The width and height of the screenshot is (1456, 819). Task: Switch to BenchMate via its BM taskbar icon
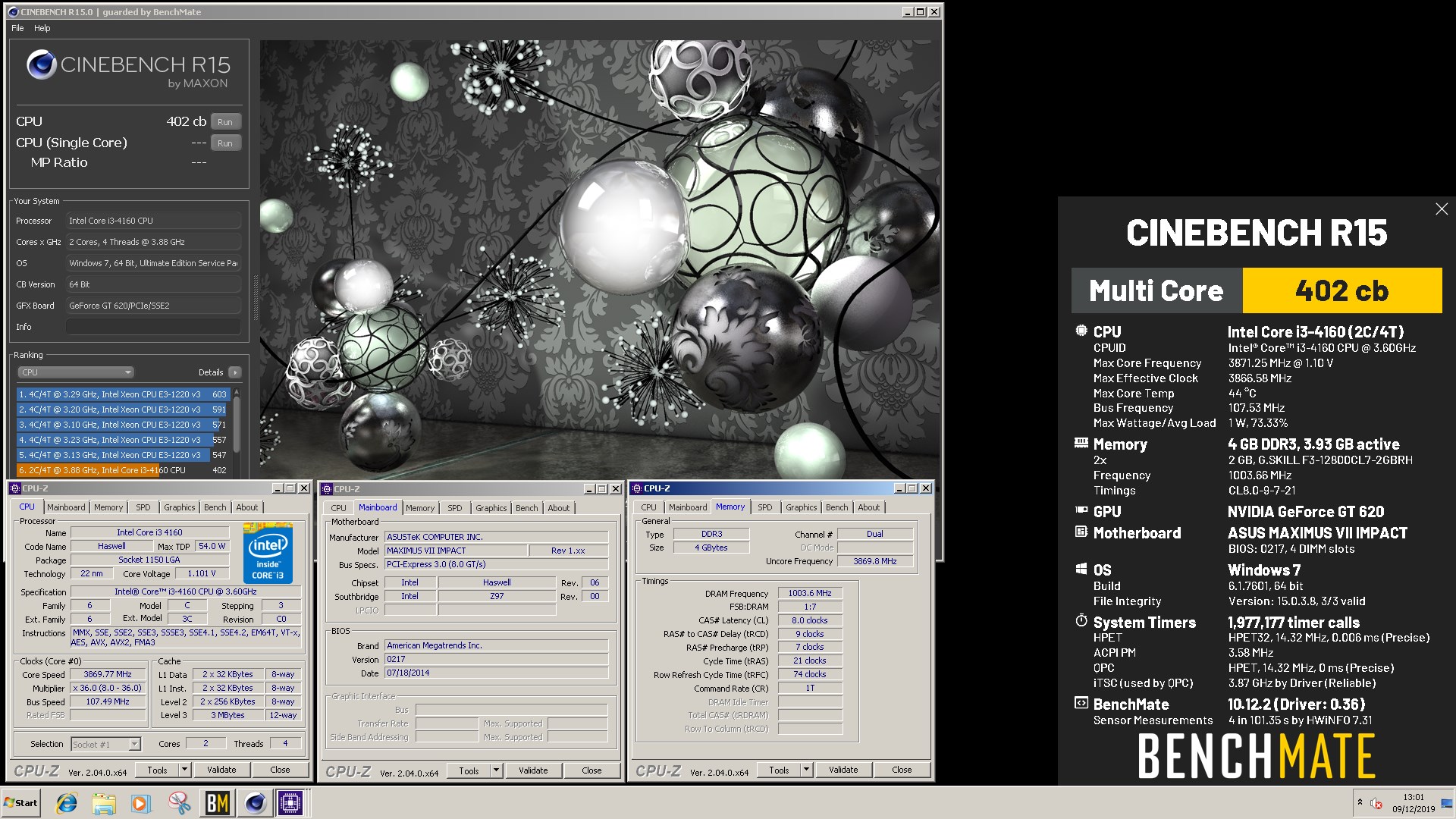218,803
